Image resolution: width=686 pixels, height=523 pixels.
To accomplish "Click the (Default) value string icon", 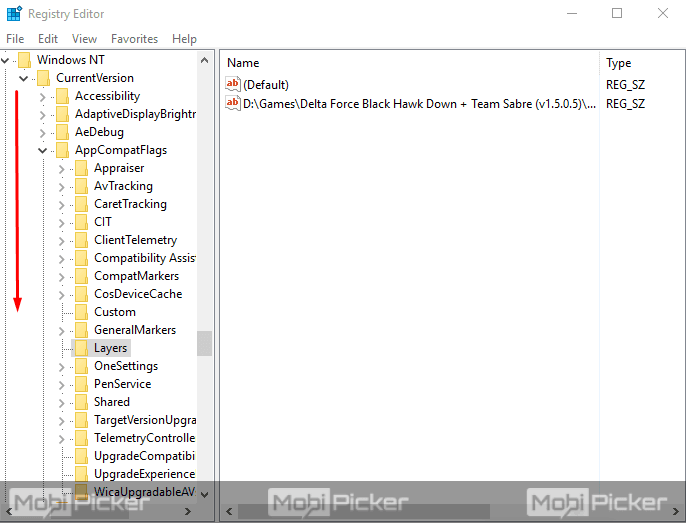I will pyautogui.click(x=233, y=84).
